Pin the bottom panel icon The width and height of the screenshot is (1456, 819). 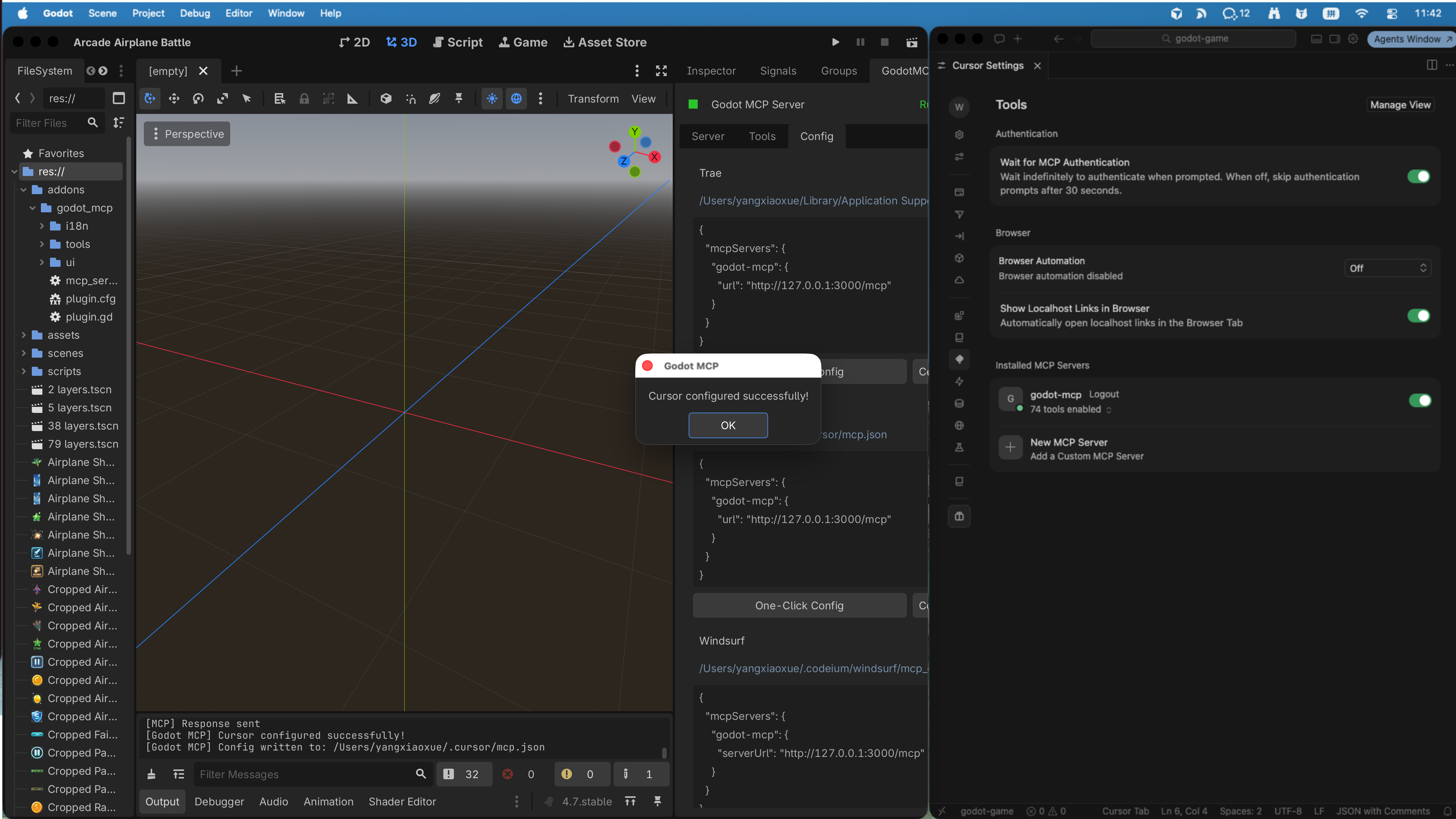coord(657,802)
